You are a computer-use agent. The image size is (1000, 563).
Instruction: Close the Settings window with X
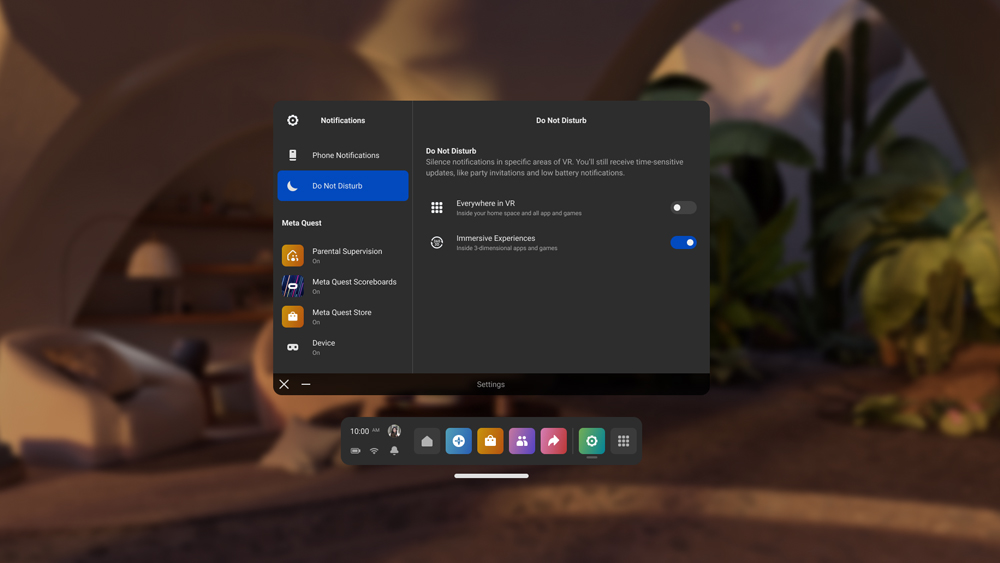[284, 384]
